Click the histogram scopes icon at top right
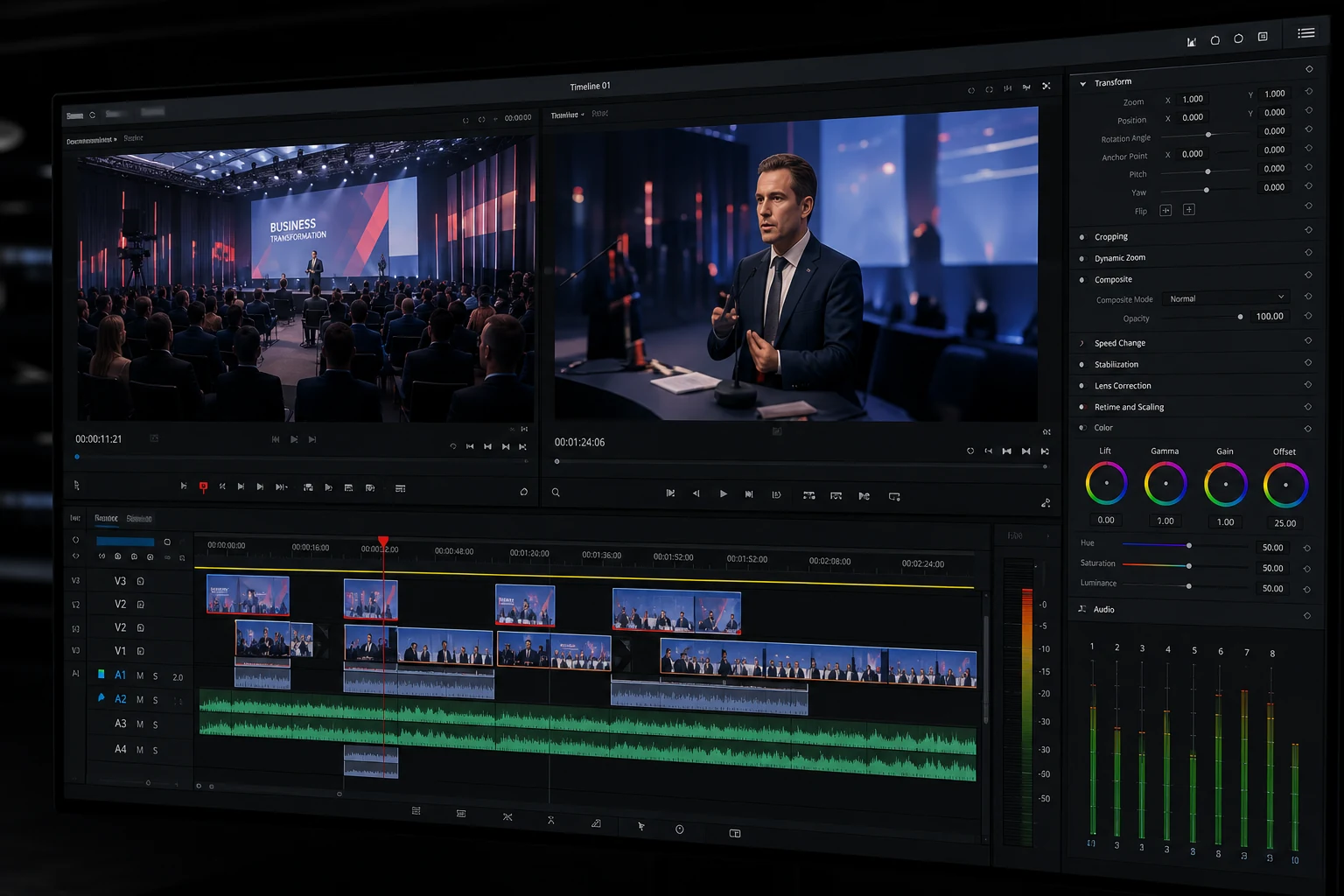The width and height of the screenshot is (1344, 896). coord(1191,41)
